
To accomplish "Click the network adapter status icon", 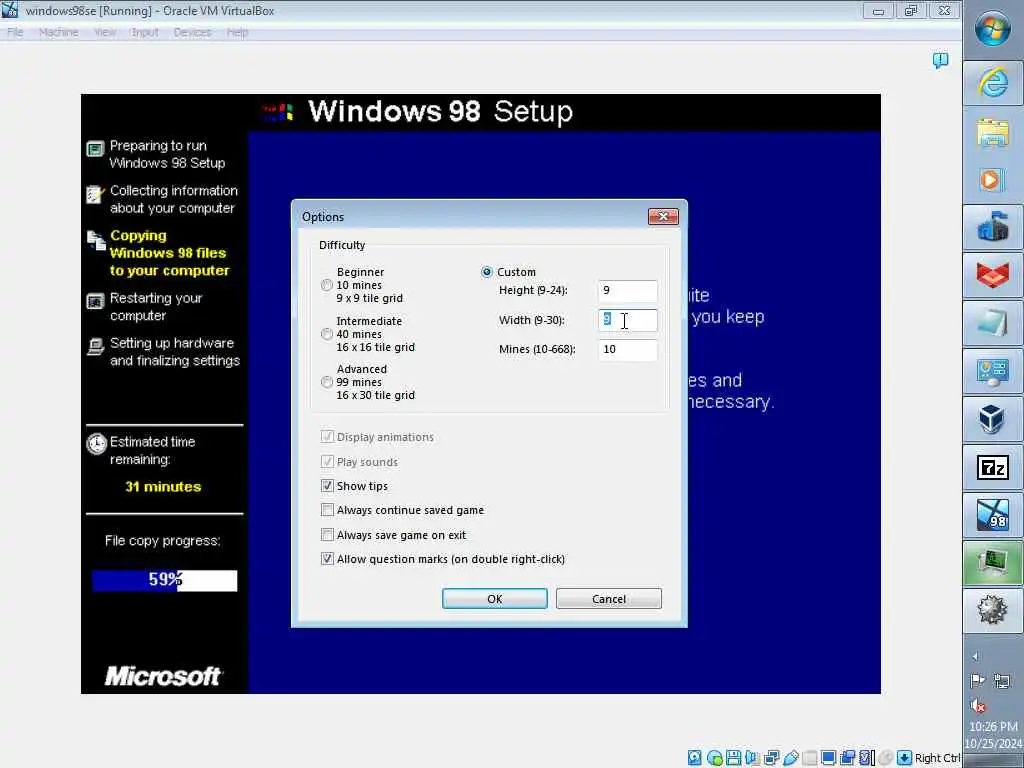I will coord(771,758).
